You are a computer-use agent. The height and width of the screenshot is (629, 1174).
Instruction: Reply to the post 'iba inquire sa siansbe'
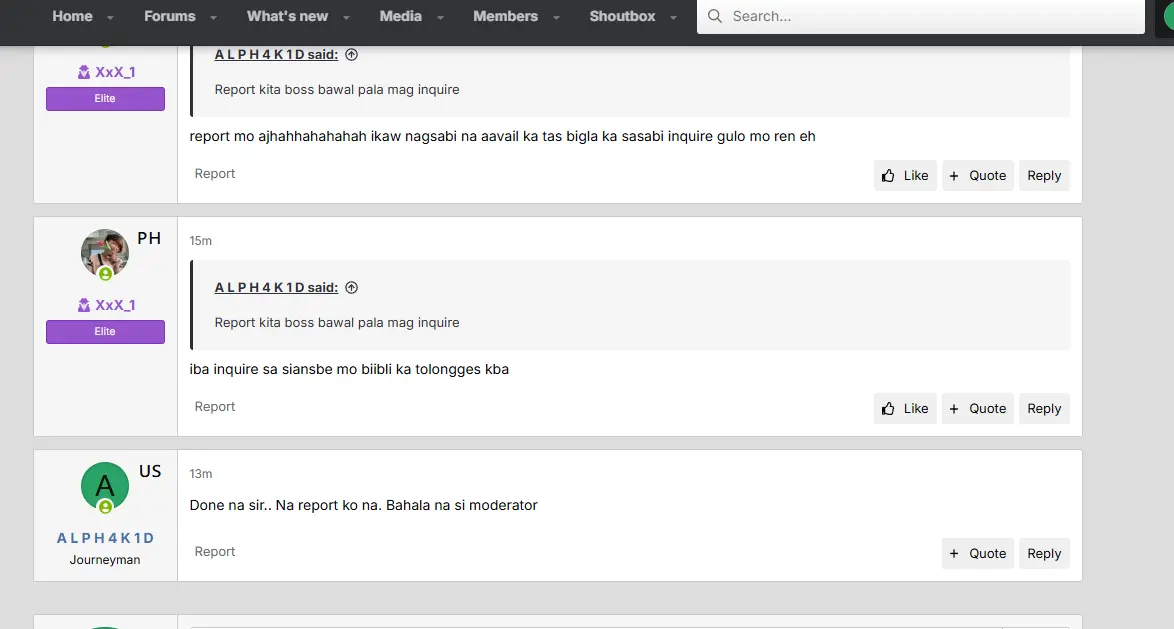[x=1044, y=408]
